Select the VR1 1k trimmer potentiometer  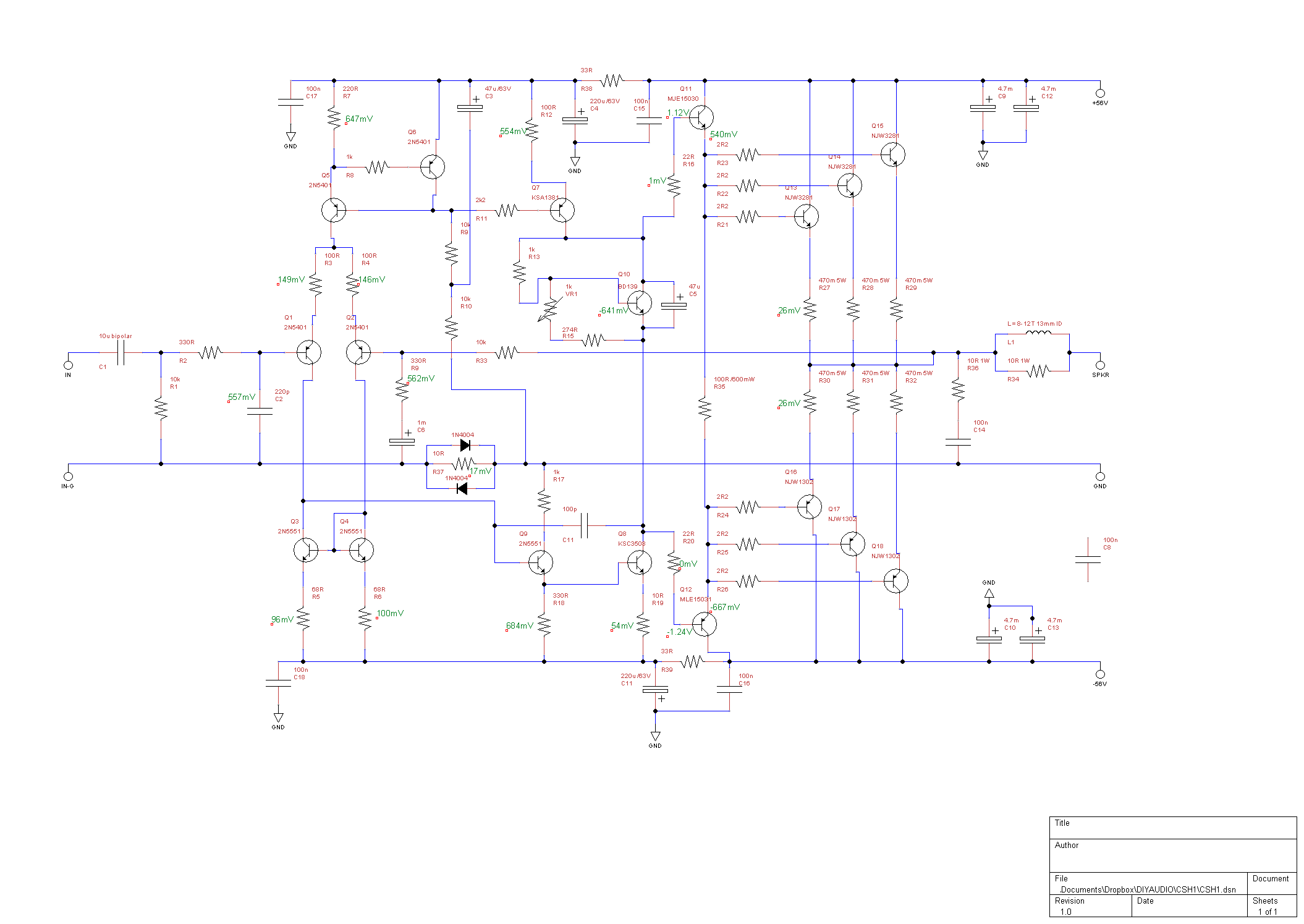coord(550,309)
